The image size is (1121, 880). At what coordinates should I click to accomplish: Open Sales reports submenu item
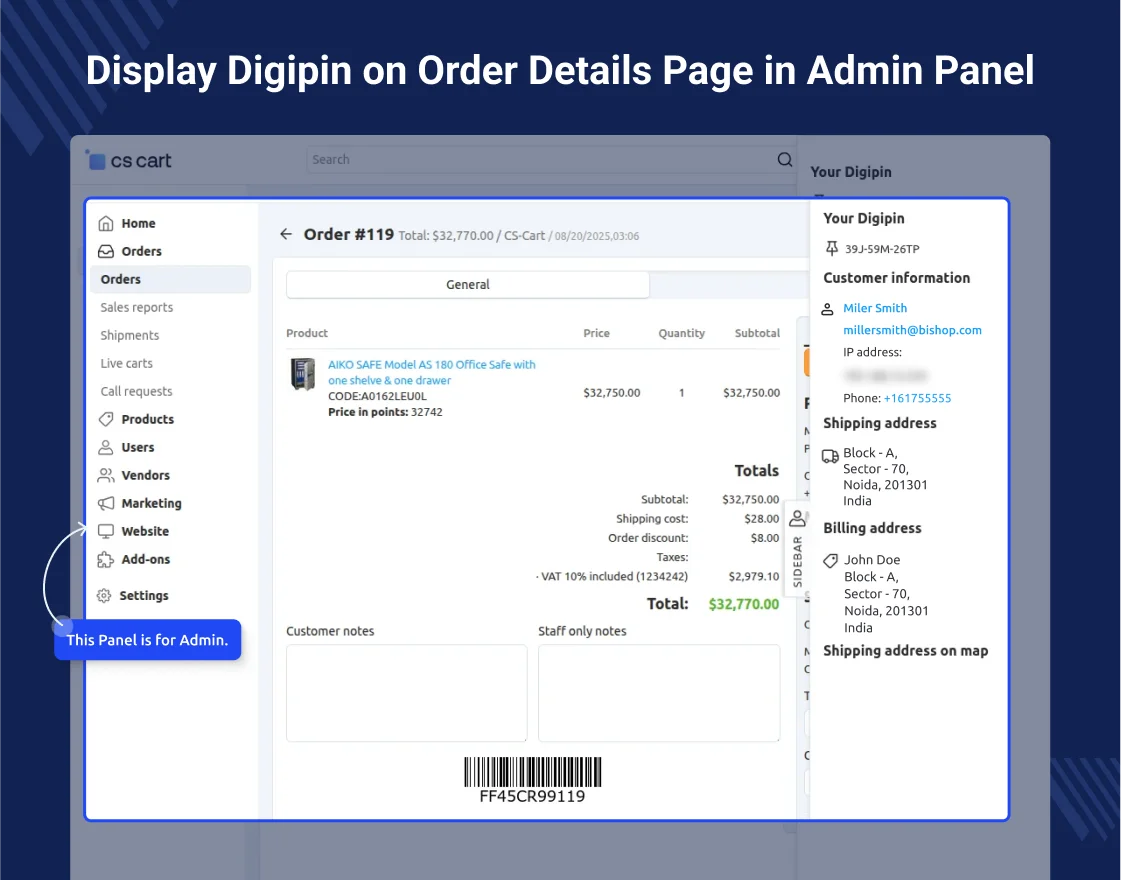pyautogui.click(x=137, y=307)
